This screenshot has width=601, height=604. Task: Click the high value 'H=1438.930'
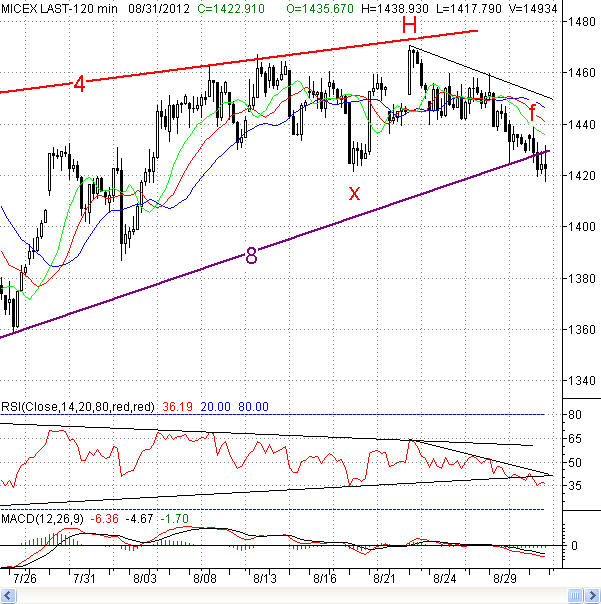click(x=395, y=8)
